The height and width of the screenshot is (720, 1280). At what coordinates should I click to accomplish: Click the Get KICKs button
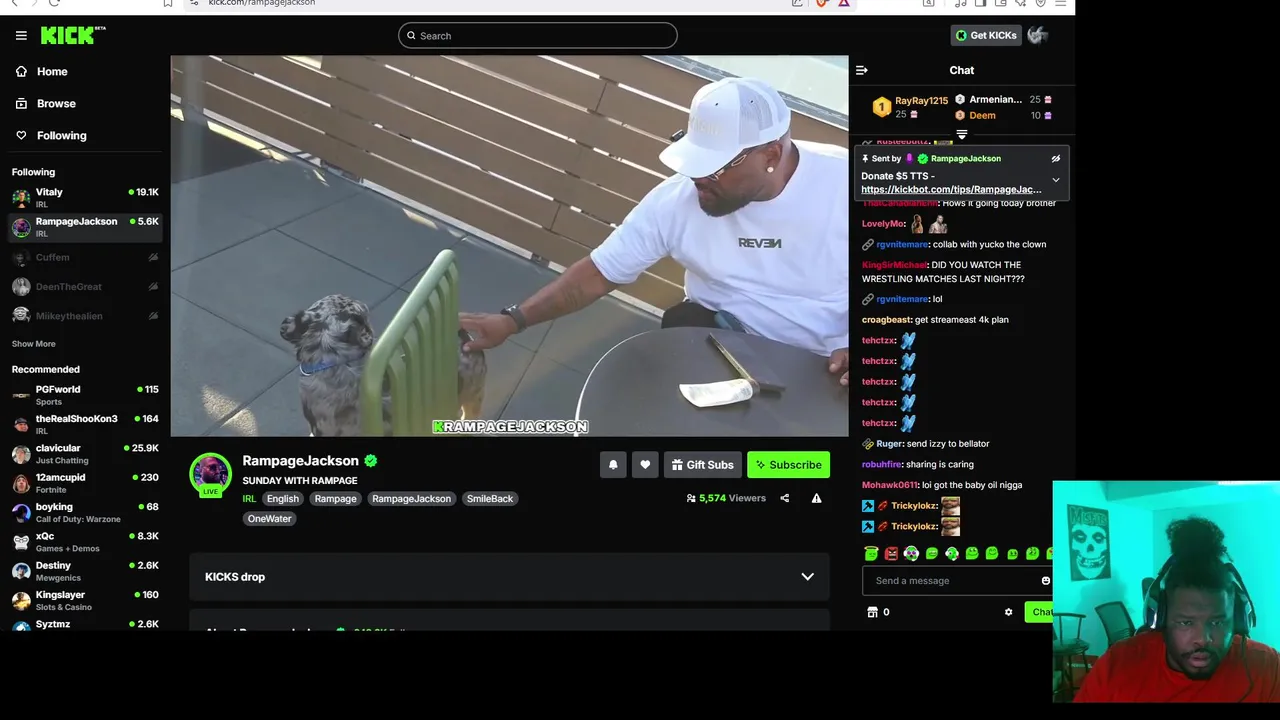point(986,35)
